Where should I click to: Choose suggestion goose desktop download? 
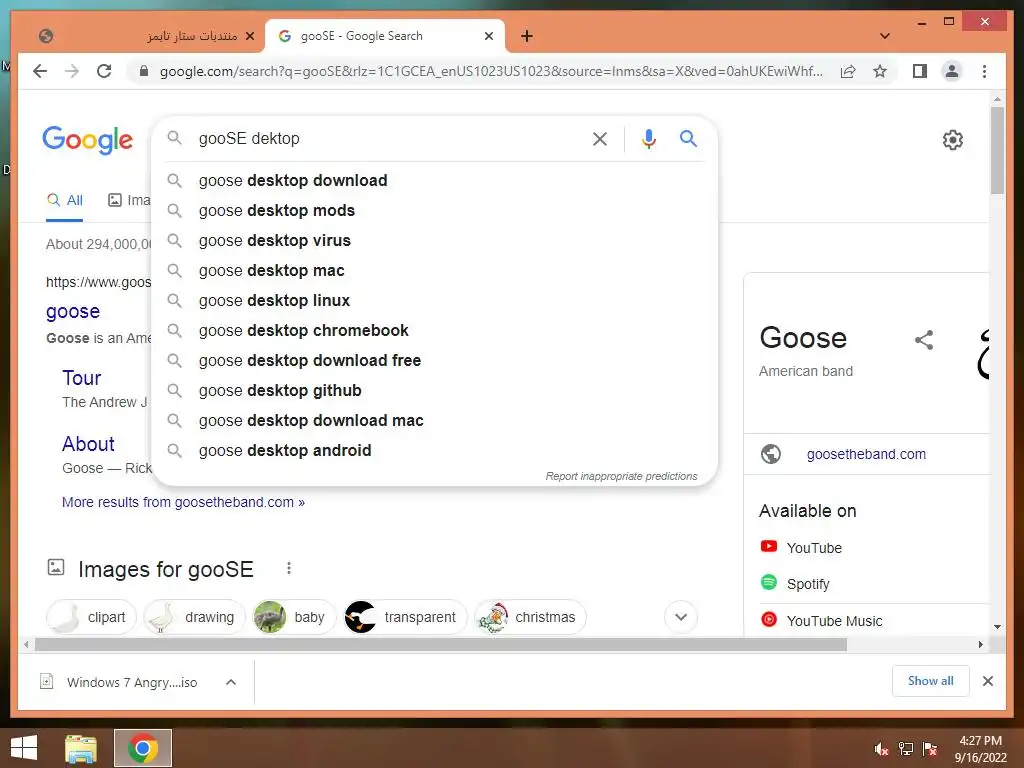point(435,180)
